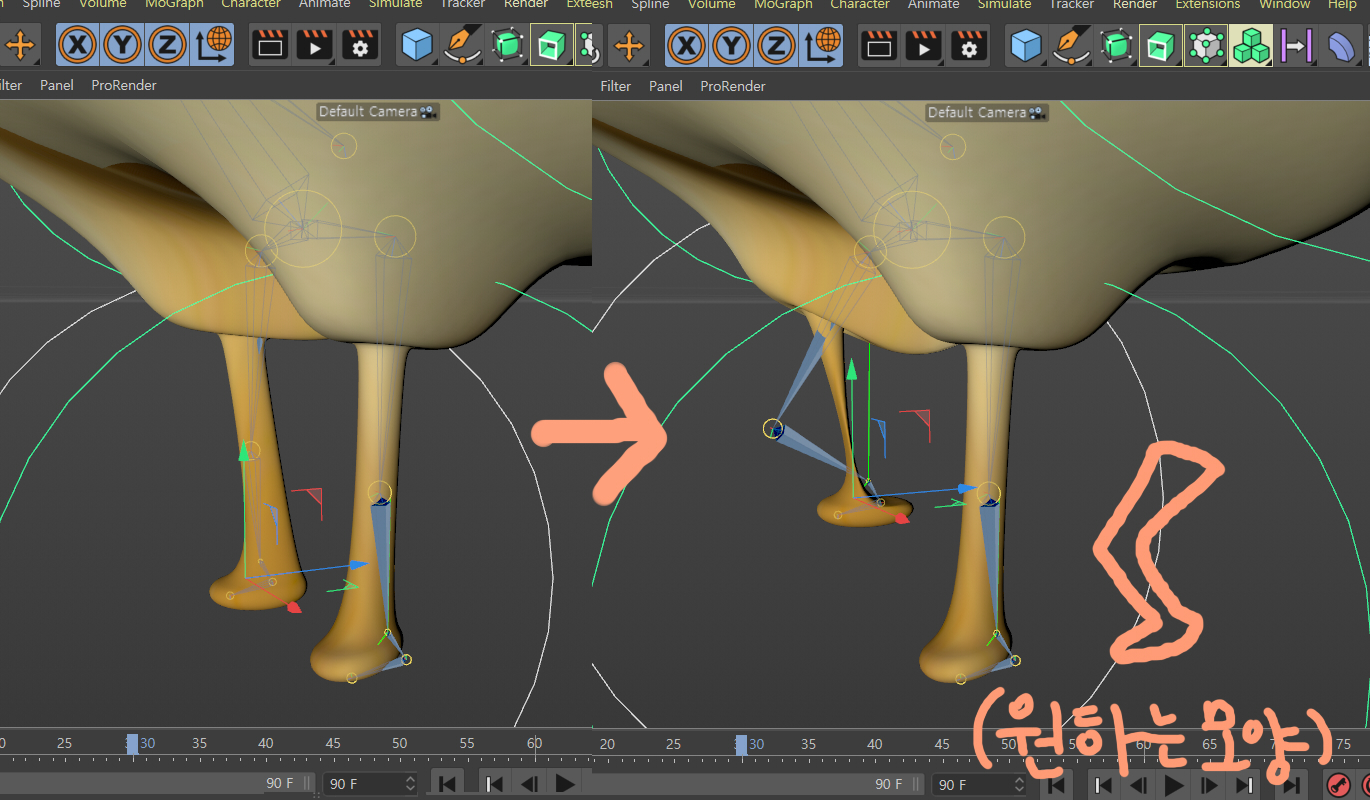
Task: Open Filter menu in left viewport
Action: [10, 85]
